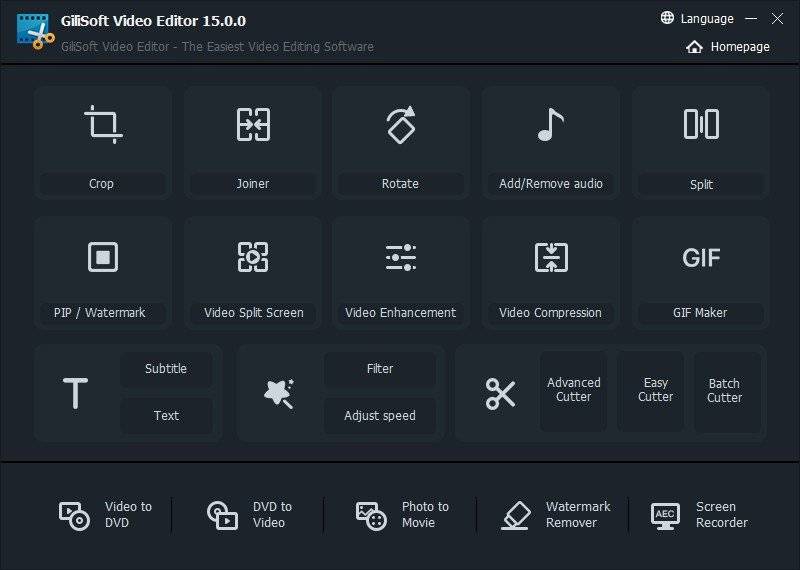Click the Photo to Movie text

pyautogui.click(x=425, y=514)
